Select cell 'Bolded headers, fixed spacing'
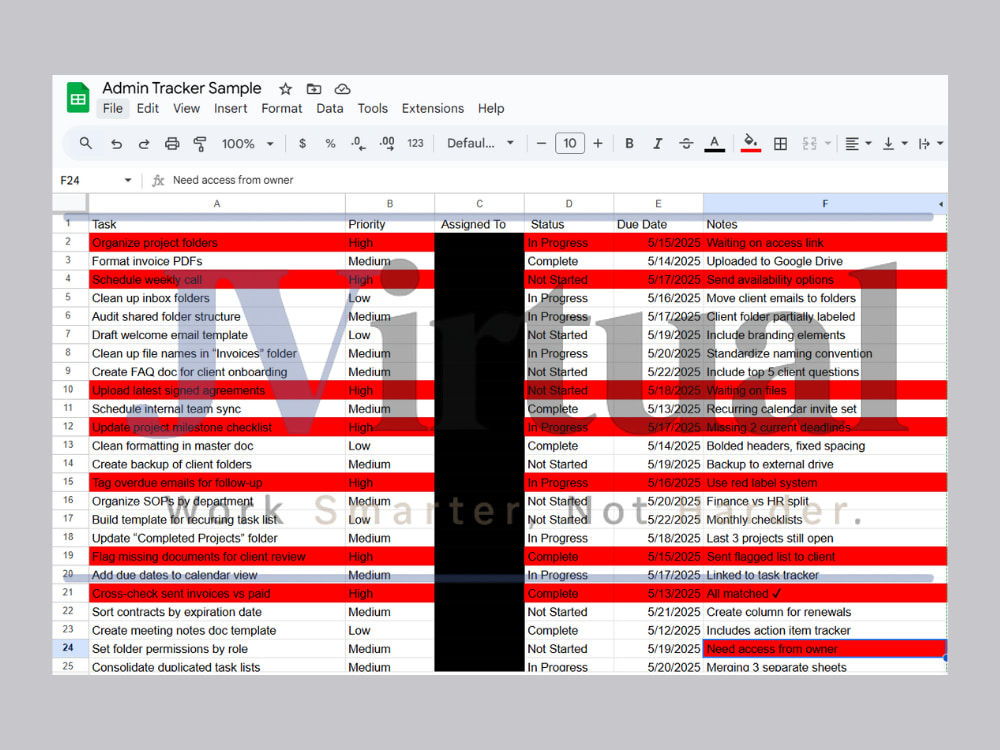 [x=825, y=446]
